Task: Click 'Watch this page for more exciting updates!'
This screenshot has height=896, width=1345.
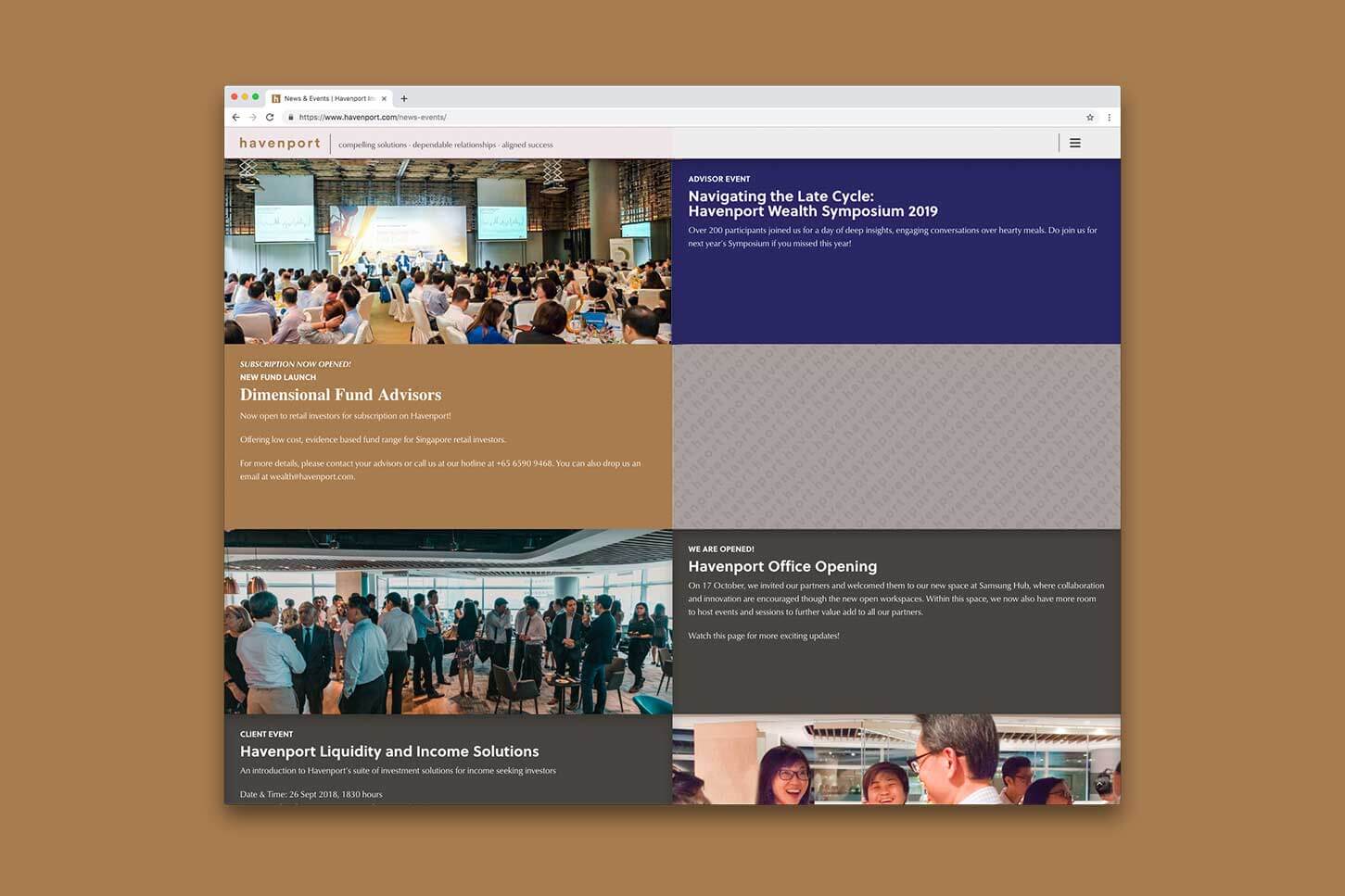Action: [x=764, y=636]
